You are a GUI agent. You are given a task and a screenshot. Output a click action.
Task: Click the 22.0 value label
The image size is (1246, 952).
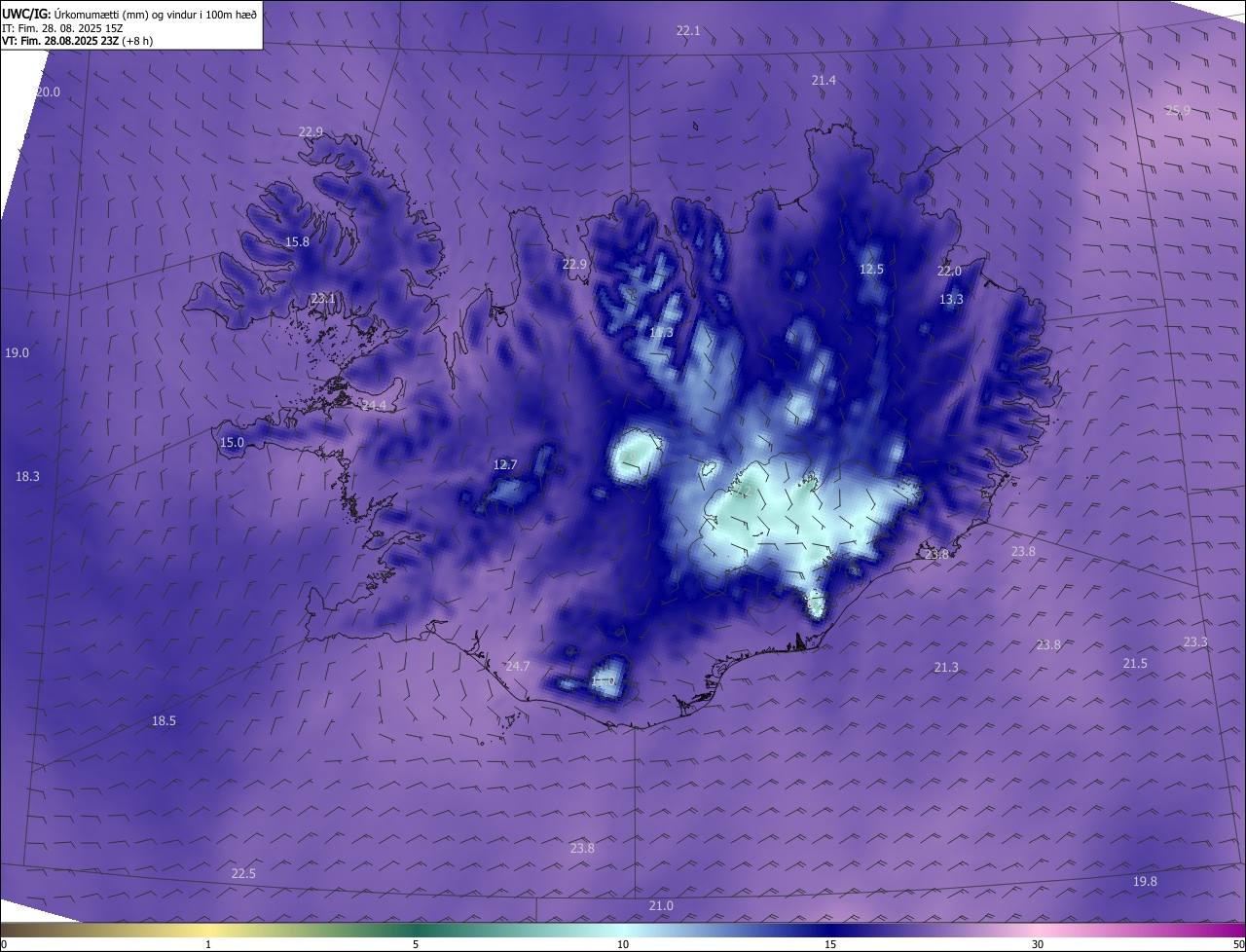click(x=949, y=271)
